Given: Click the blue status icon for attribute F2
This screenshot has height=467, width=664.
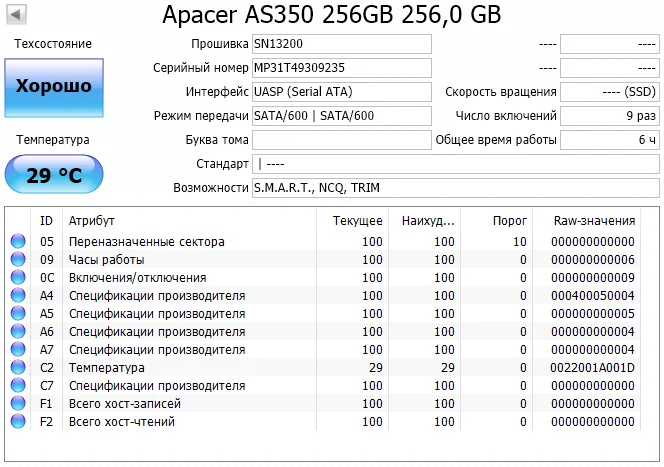Looking at the screenshot, I should pos(18,421).
